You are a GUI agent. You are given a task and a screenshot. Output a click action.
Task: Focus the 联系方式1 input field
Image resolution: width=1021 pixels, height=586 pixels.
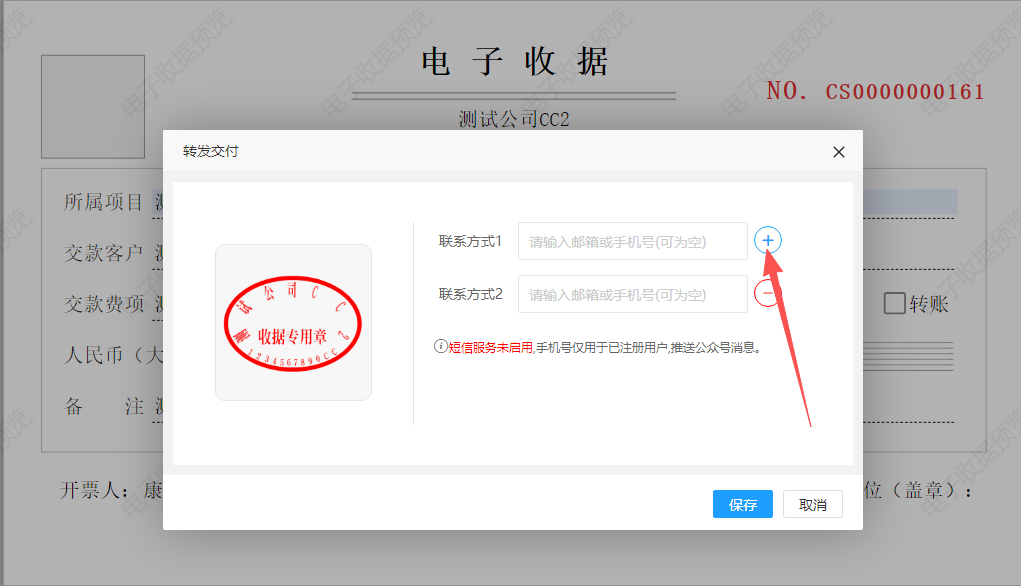coord(632,241)
